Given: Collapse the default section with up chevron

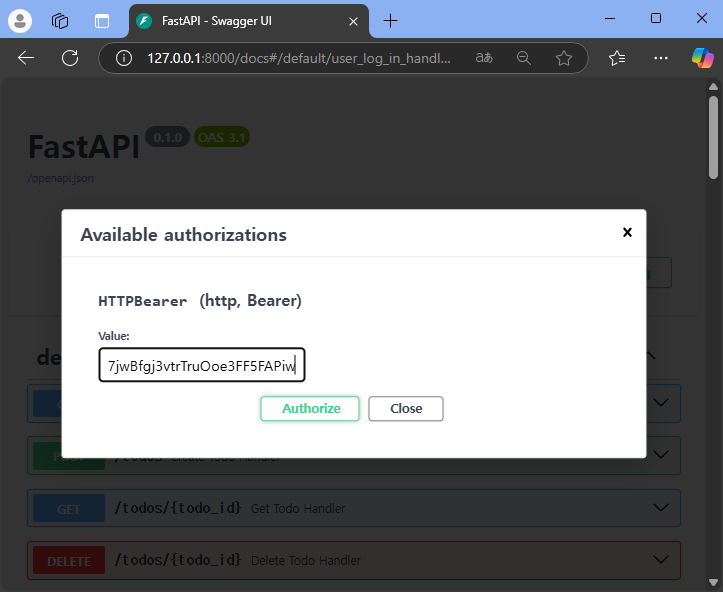Looking at the screenshot, I should [651, 355].
